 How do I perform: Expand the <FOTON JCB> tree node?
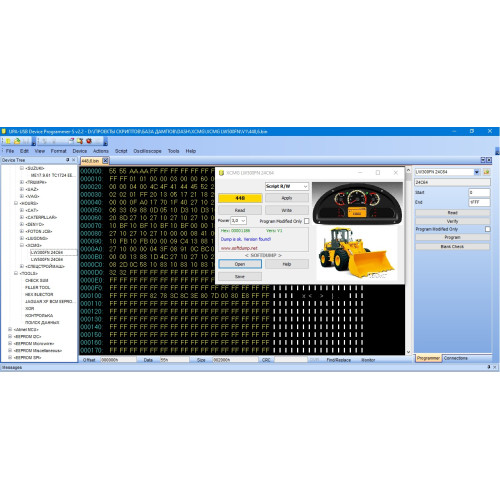point(22,231)
